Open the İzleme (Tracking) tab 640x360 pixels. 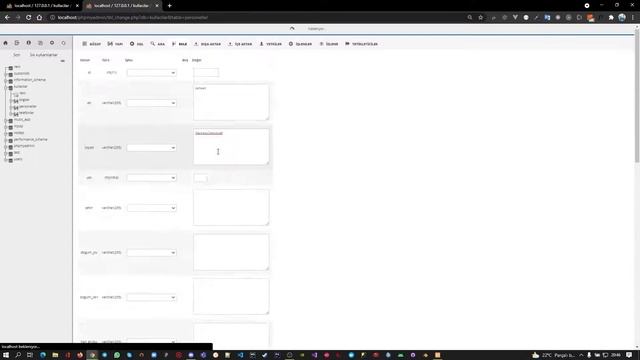[329, 44]
